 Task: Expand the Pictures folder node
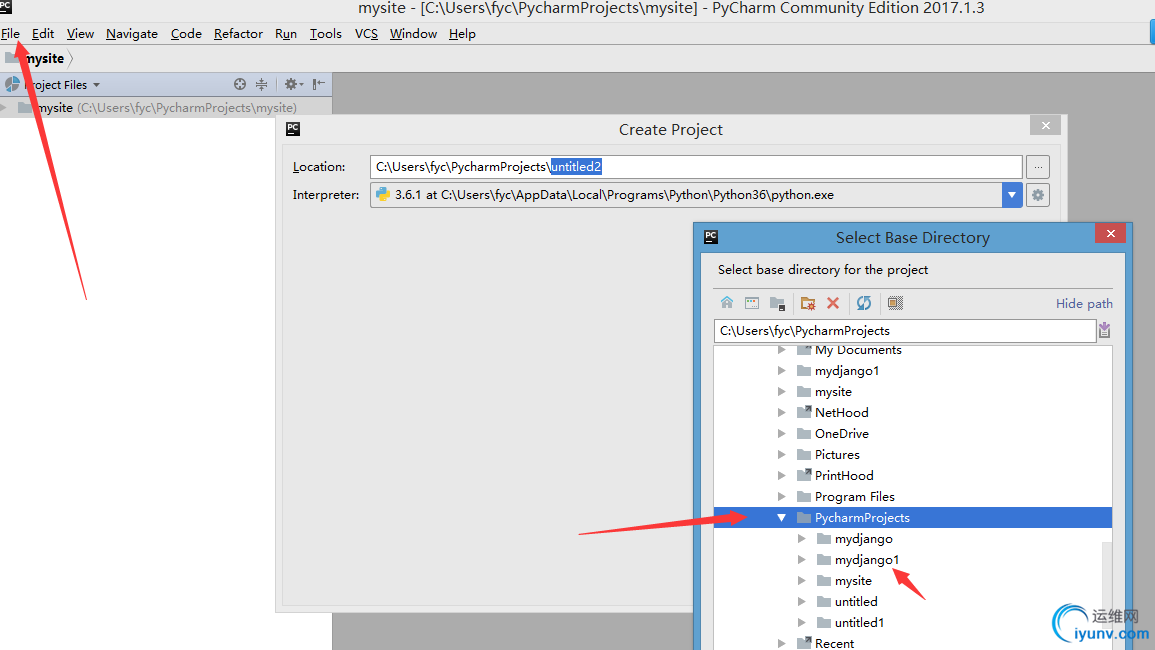coord(782,455)
